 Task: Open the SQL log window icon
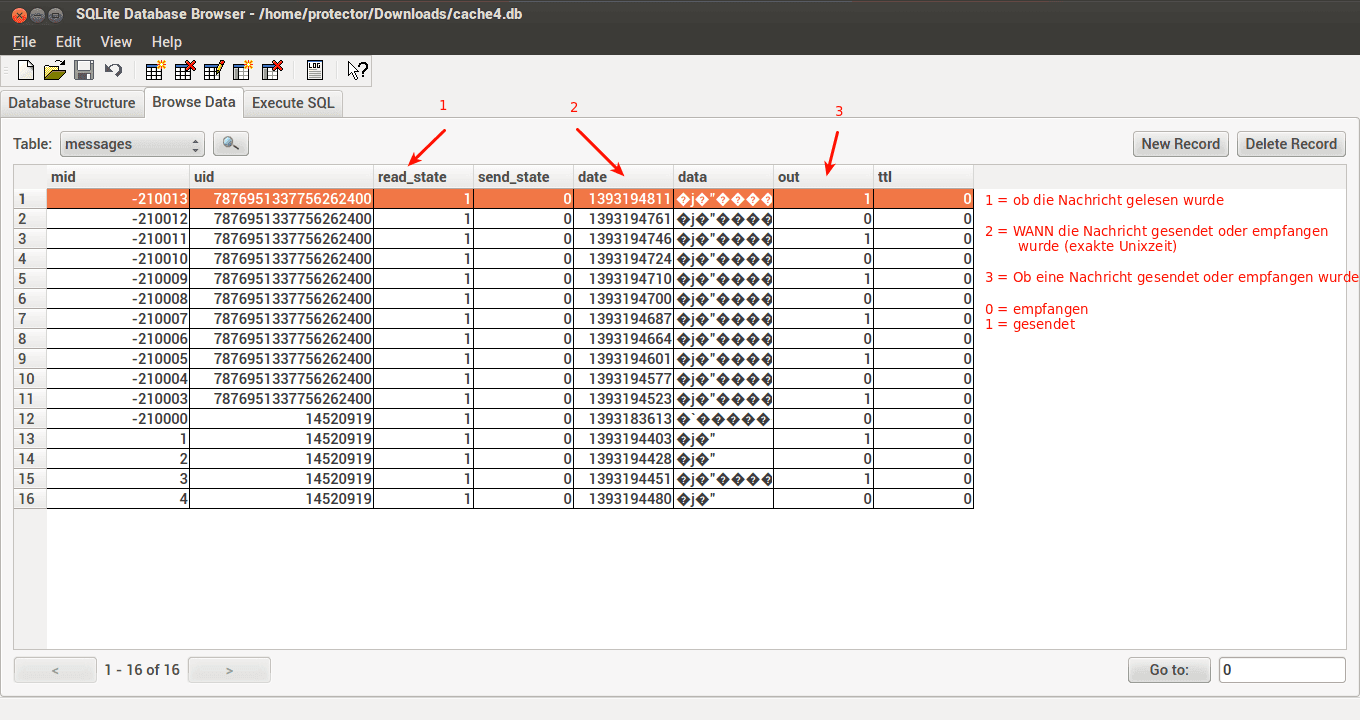pos(315,70)
